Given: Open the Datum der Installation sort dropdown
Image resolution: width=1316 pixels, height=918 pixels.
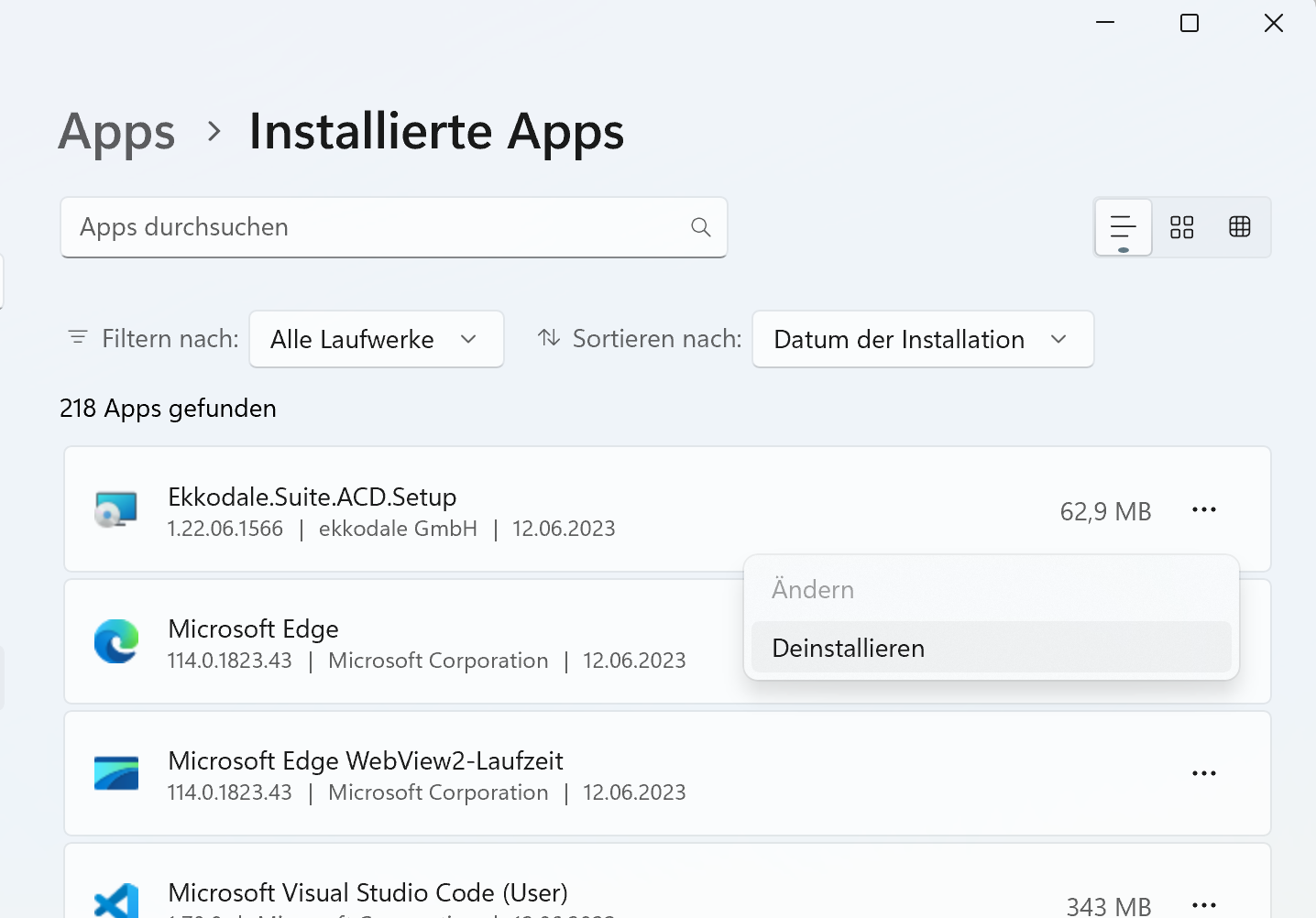Looking at the screenshot, I should pyautogui.click(x=923, y=339).
